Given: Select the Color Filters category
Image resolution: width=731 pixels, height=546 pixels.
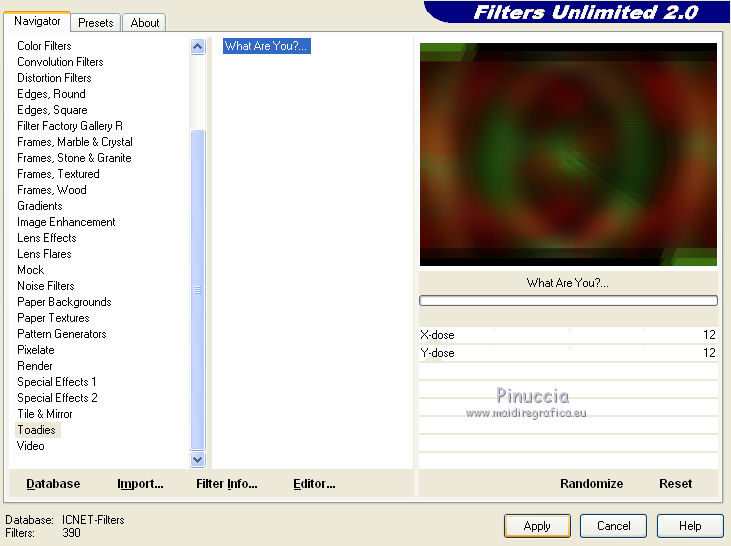Looking at the screenshot, I should [x=44, y=46].
